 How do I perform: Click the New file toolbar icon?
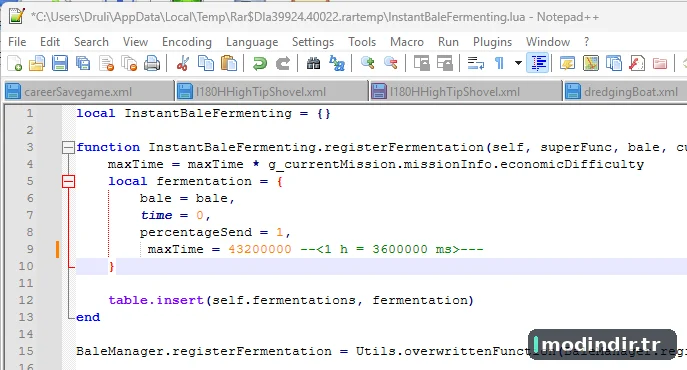15,63
